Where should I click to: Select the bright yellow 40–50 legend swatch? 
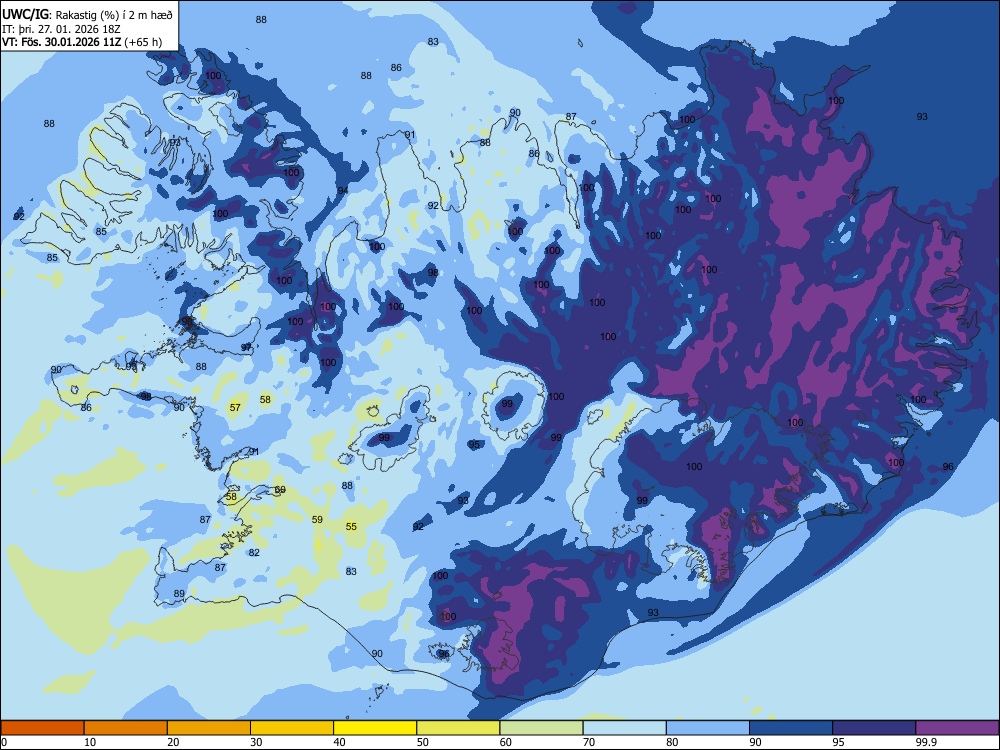click(x=375, y=728)
